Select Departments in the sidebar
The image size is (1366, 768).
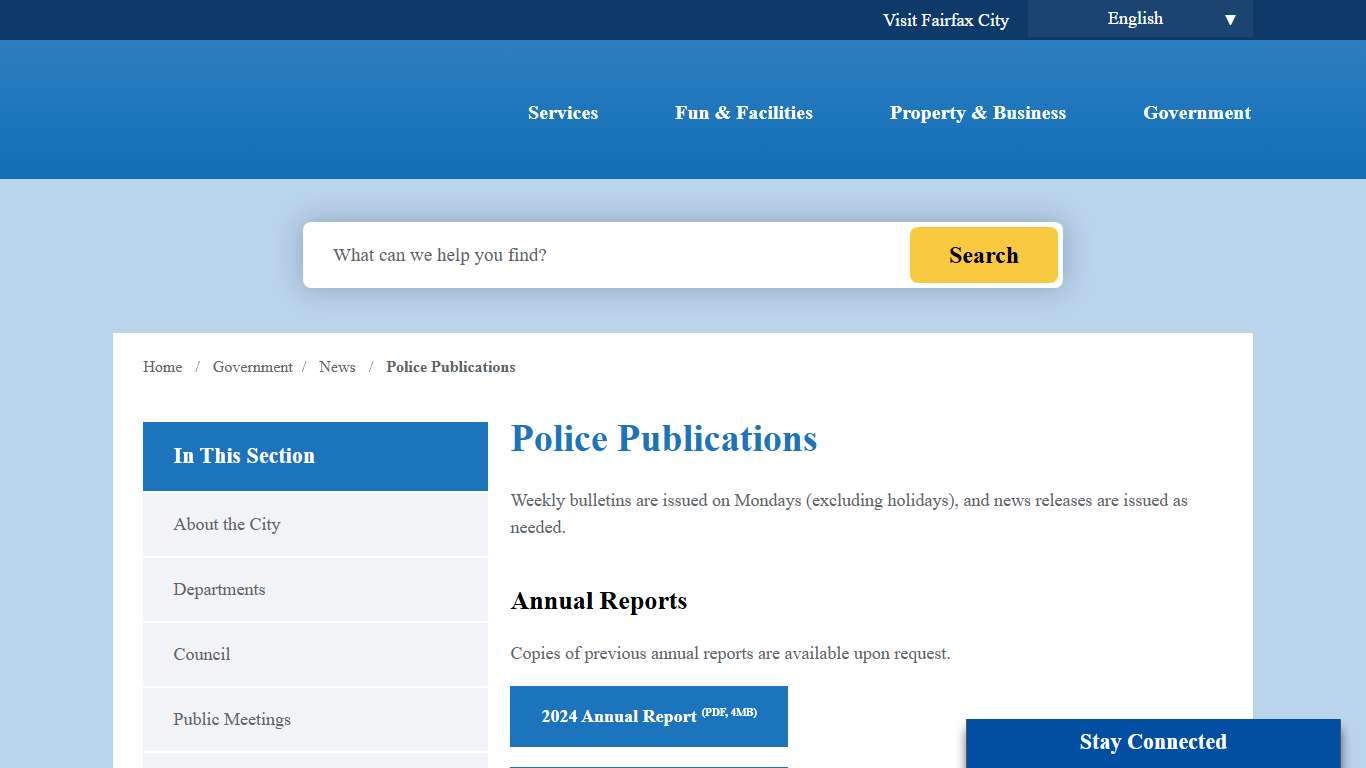(x=219, y=589)
